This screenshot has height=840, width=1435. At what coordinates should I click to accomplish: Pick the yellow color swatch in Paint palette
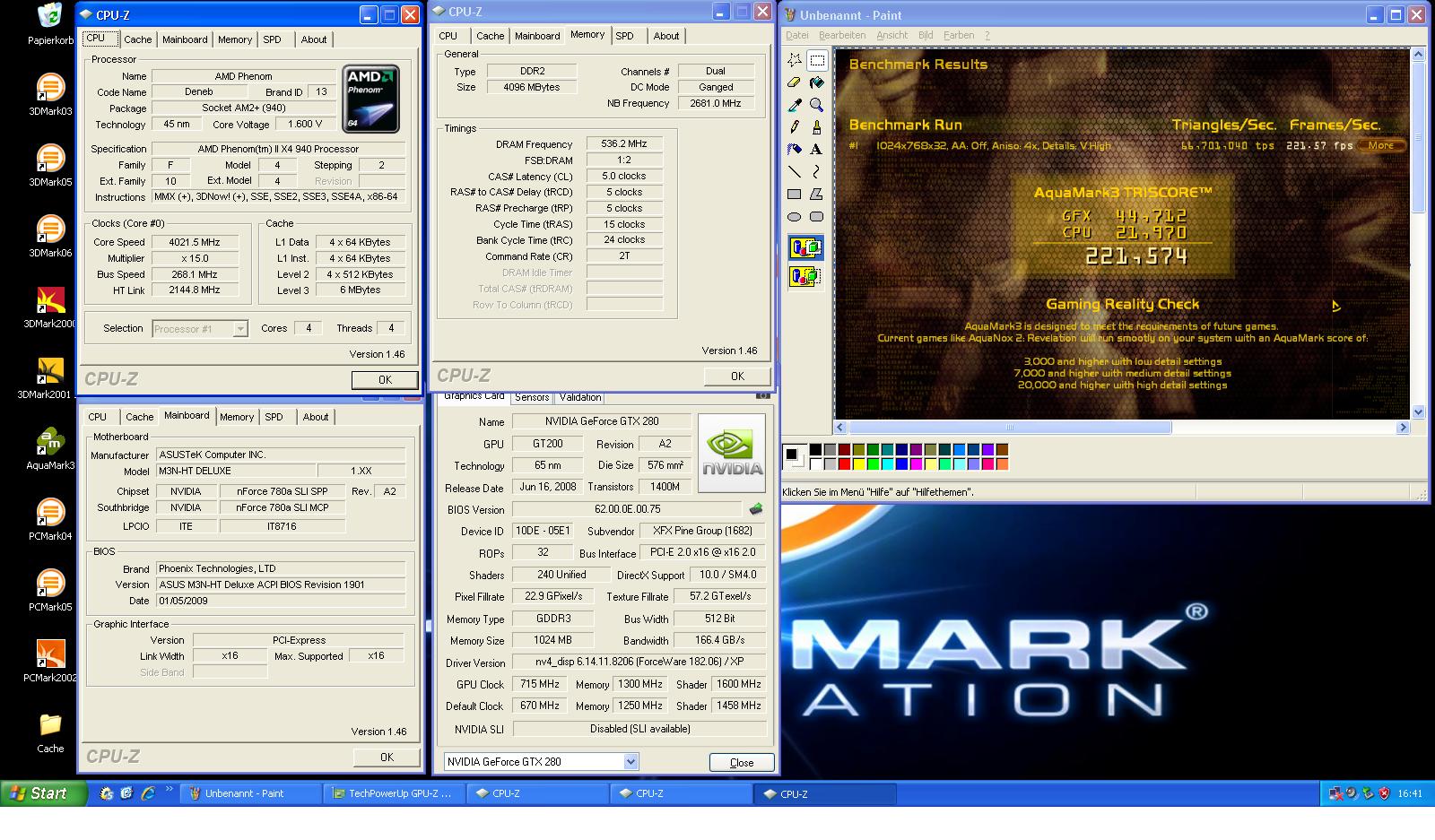coord(859,464)
